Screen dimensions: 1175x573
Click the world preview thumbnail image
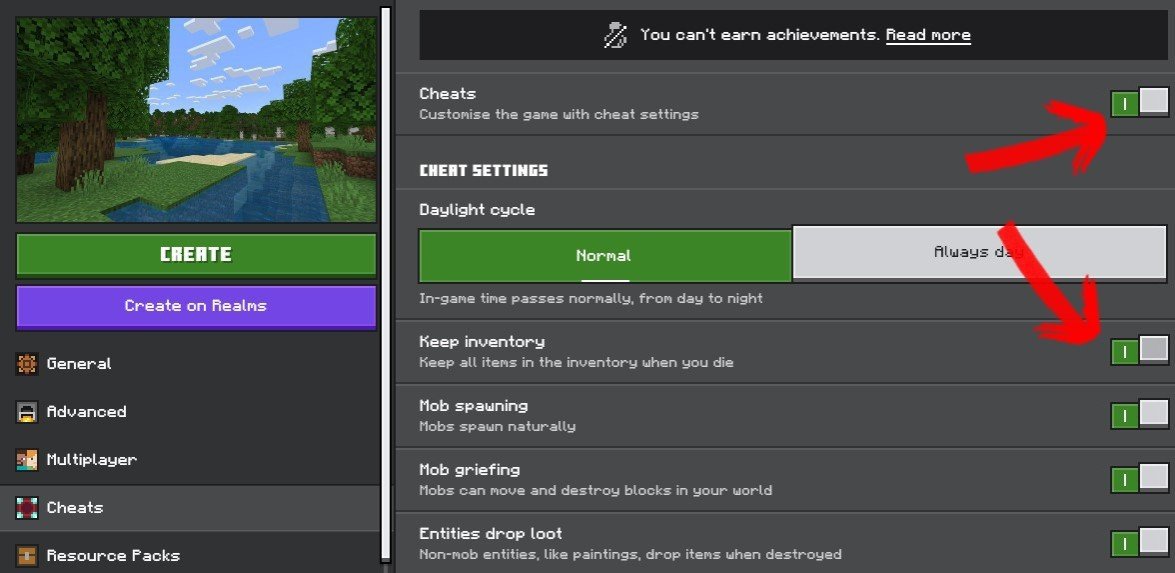(196, 120)
